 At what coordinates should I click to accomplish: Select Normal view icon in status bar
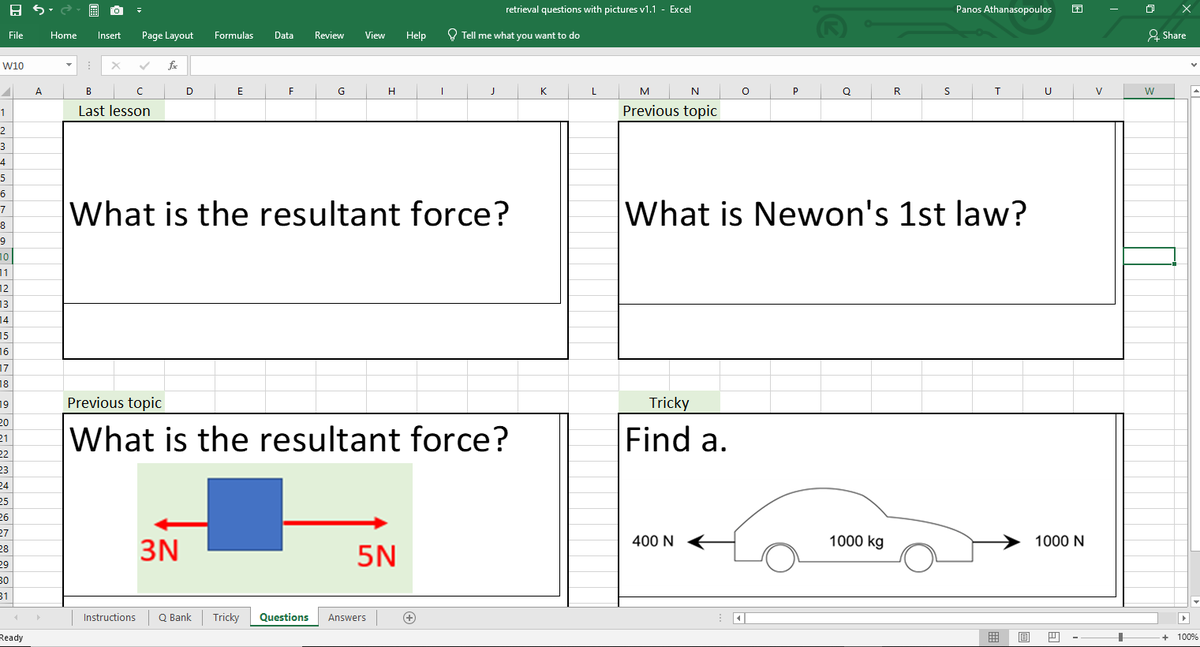coord(994,637)
